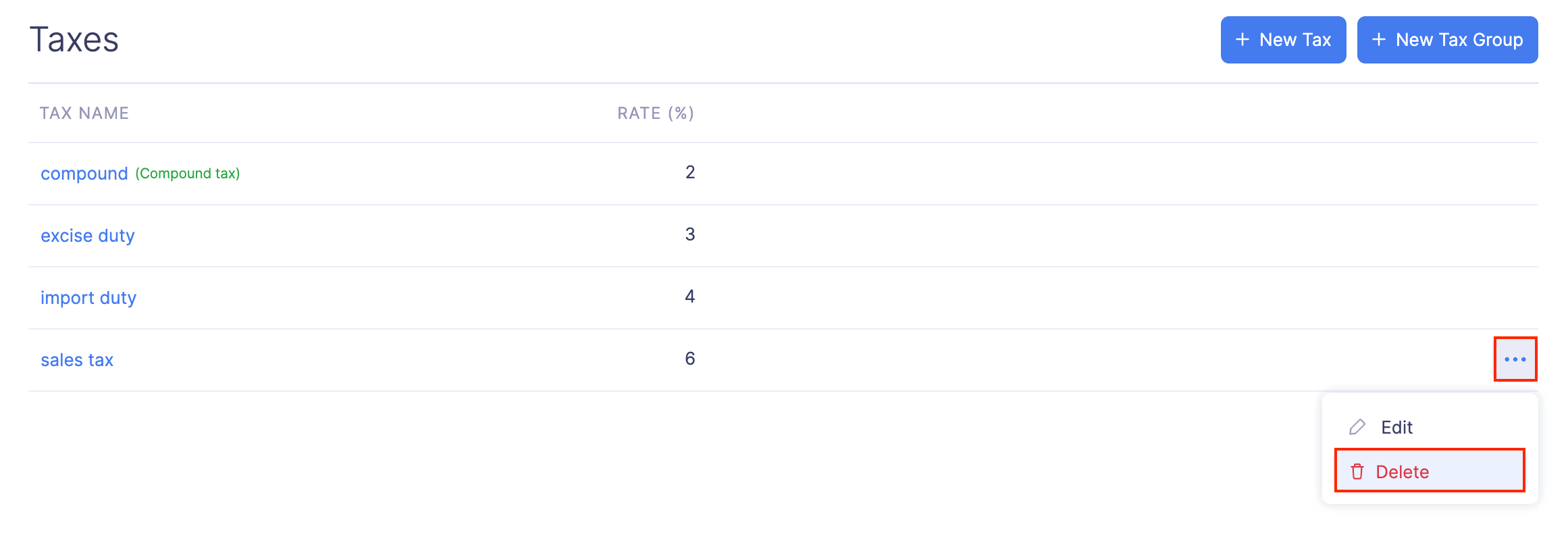This screenshot has width=1568, height=539.
Task: Open the compound tax link
Action: [84, 174]
